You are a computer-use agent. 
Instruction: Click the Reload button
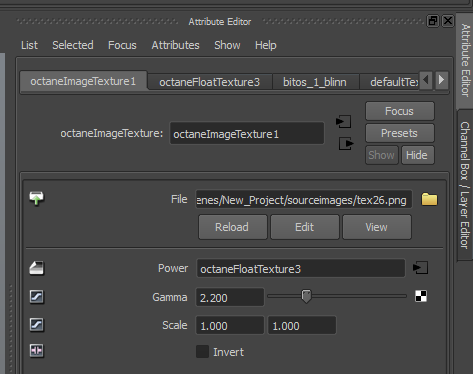[232, 227]
